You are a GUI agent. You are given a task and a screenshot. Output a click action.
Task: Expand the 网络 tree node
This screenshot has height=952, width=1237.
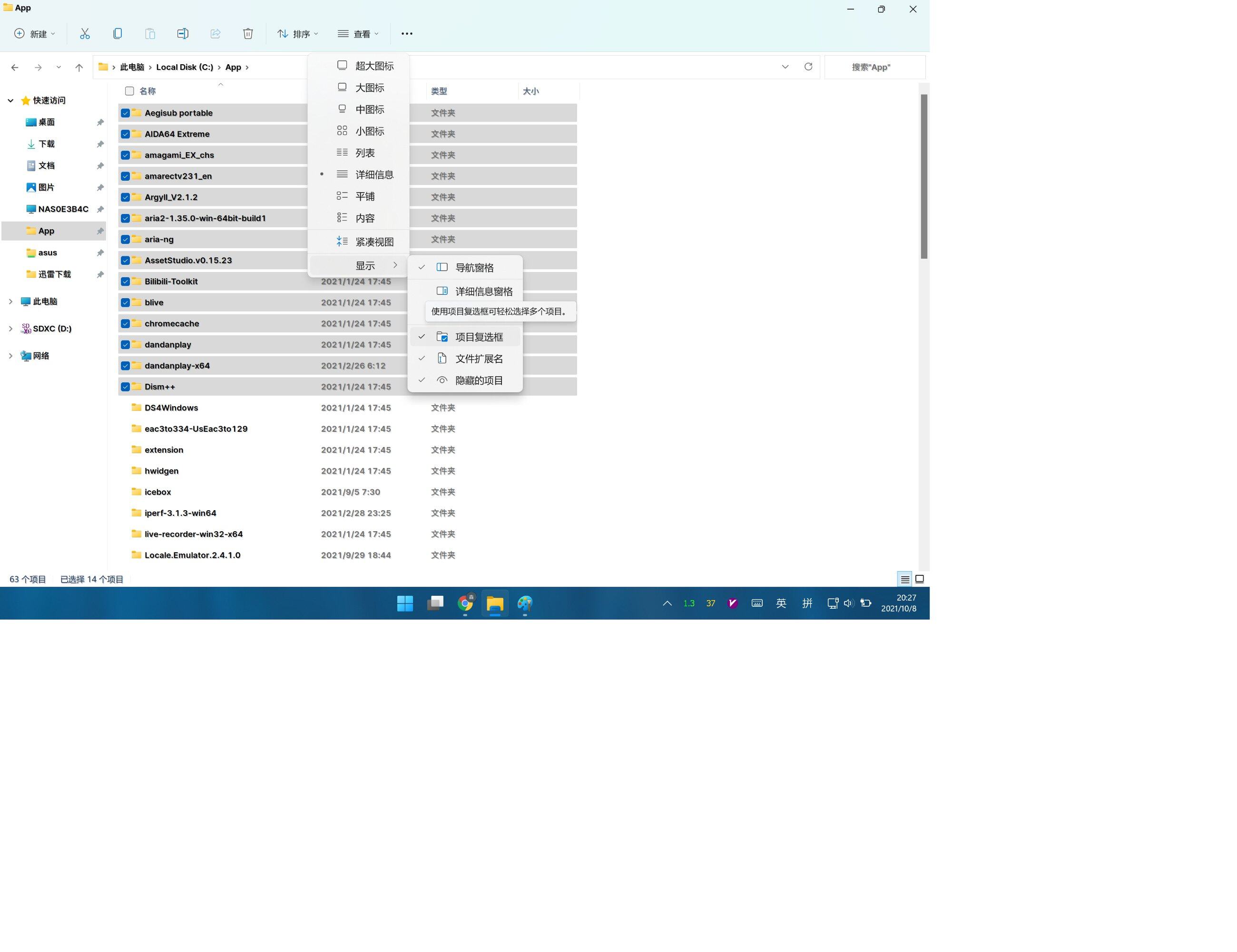tap(10, 356)
